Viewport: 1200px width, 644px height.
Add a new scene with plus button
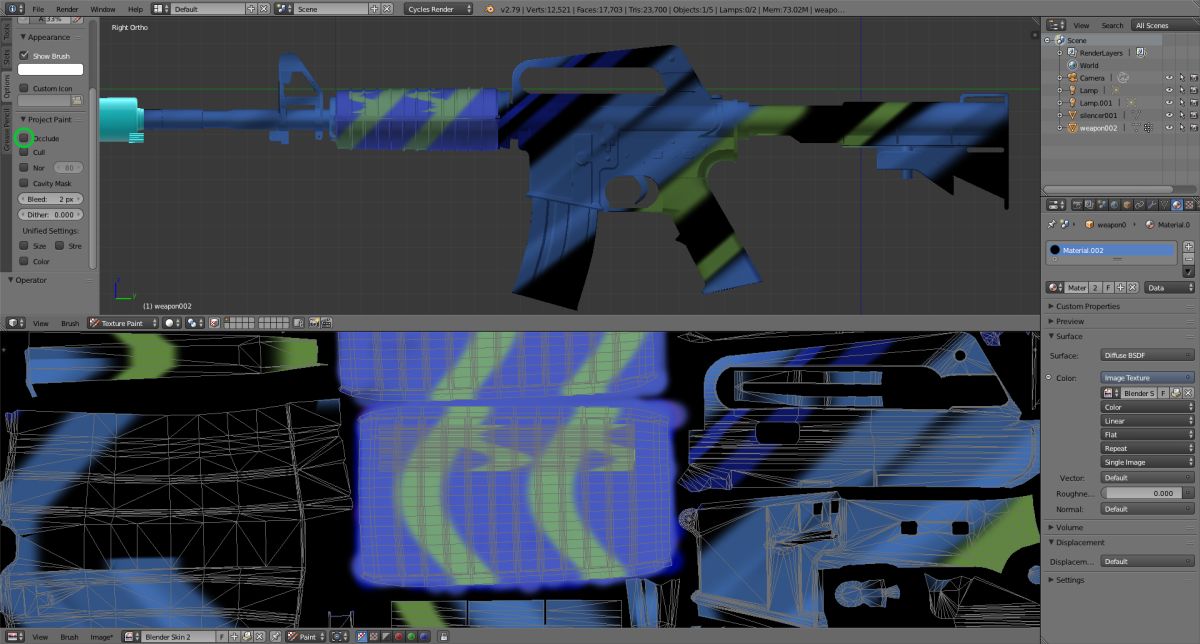tap(375, 8)
